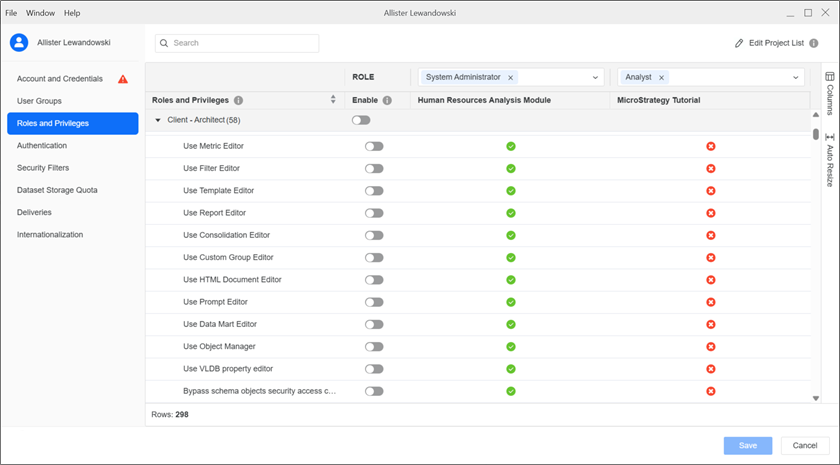Click the warning icon beside Account and Credentials
This screenshot has width=840, height=465.
[123, 78]
